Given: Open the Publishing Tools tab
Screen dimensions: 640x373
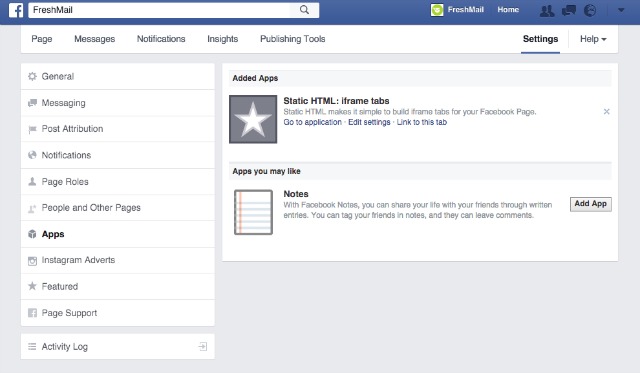Looking at the screenshot, I should click(293, 39).
